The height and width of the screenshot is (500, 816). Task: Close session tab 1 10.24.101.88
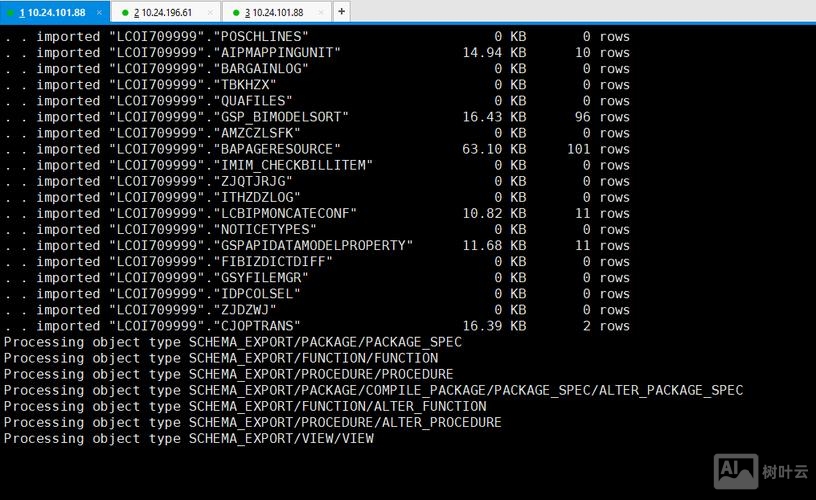point(99,13)
